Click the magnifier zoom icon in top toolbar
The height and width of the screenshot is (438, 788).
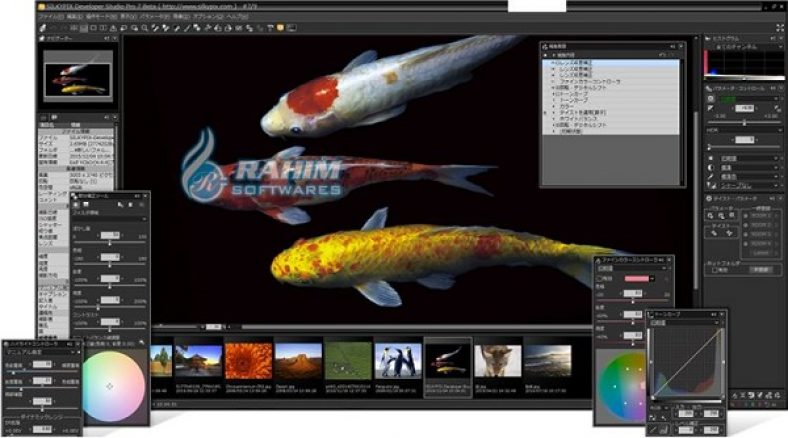[x=146, y=28]
